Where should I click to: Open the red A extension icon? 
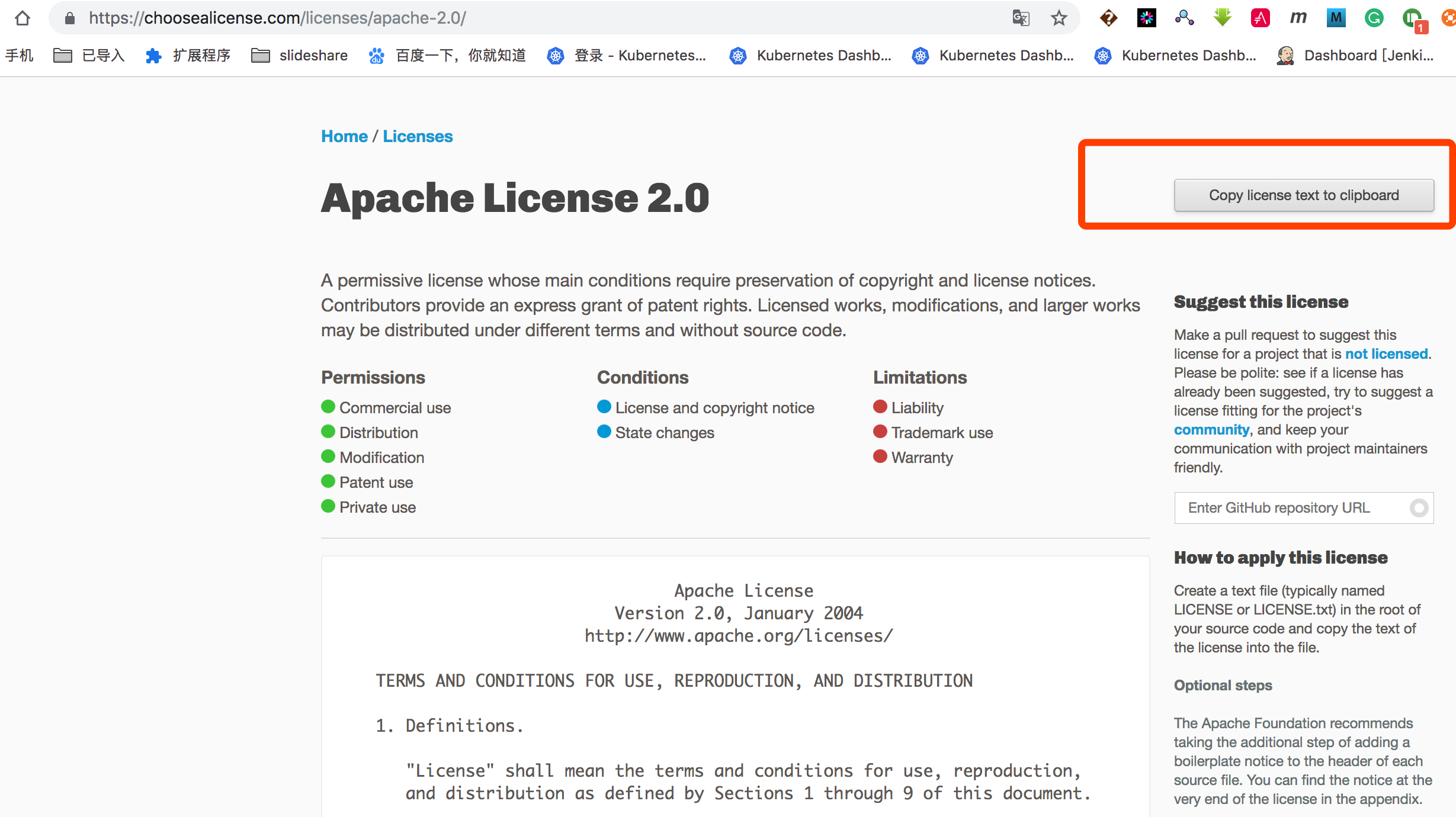(x=1260, y=18)
